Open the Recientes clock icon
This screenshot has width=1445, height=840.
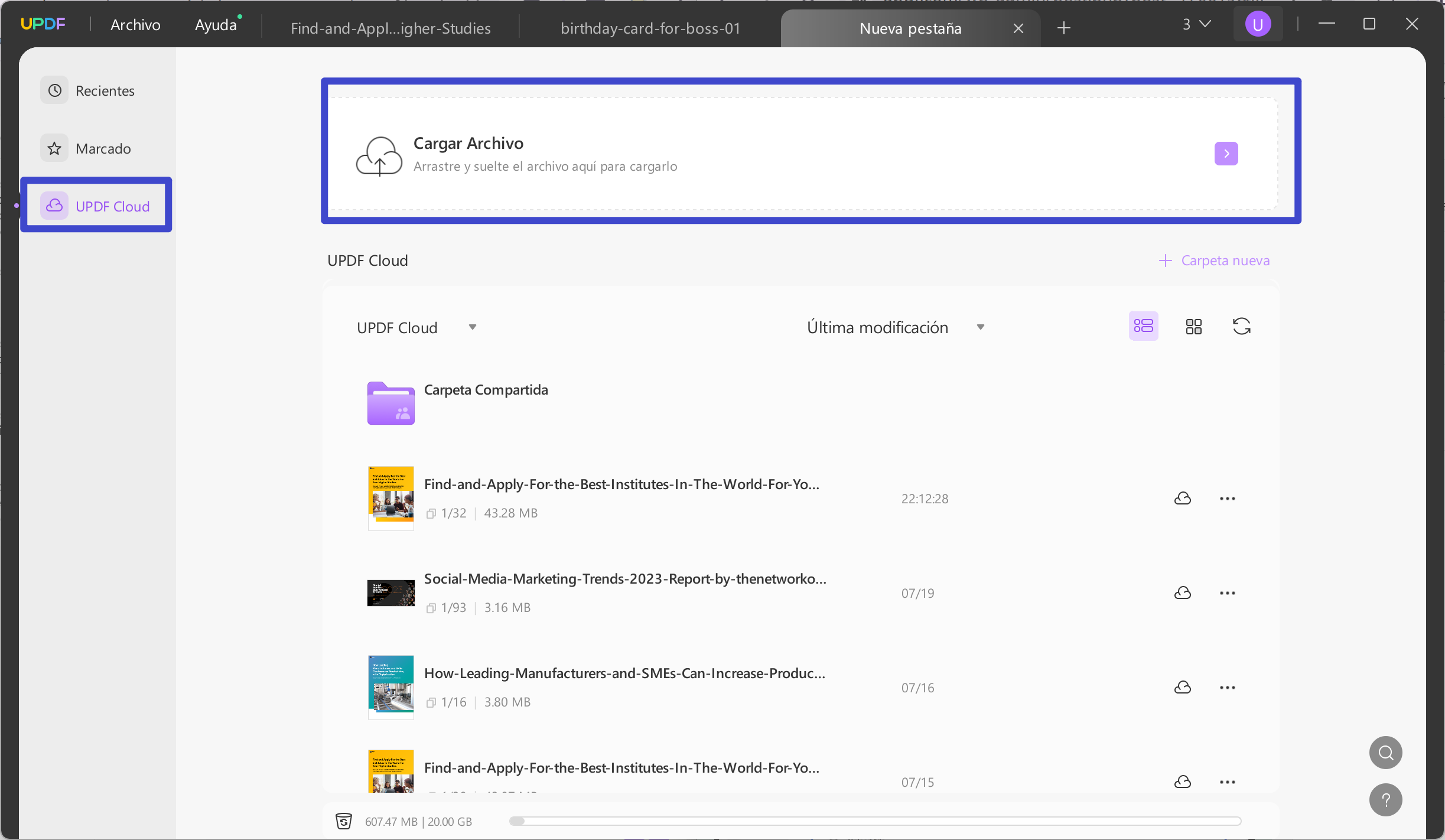pyautogui.click(x=54, y=90)
